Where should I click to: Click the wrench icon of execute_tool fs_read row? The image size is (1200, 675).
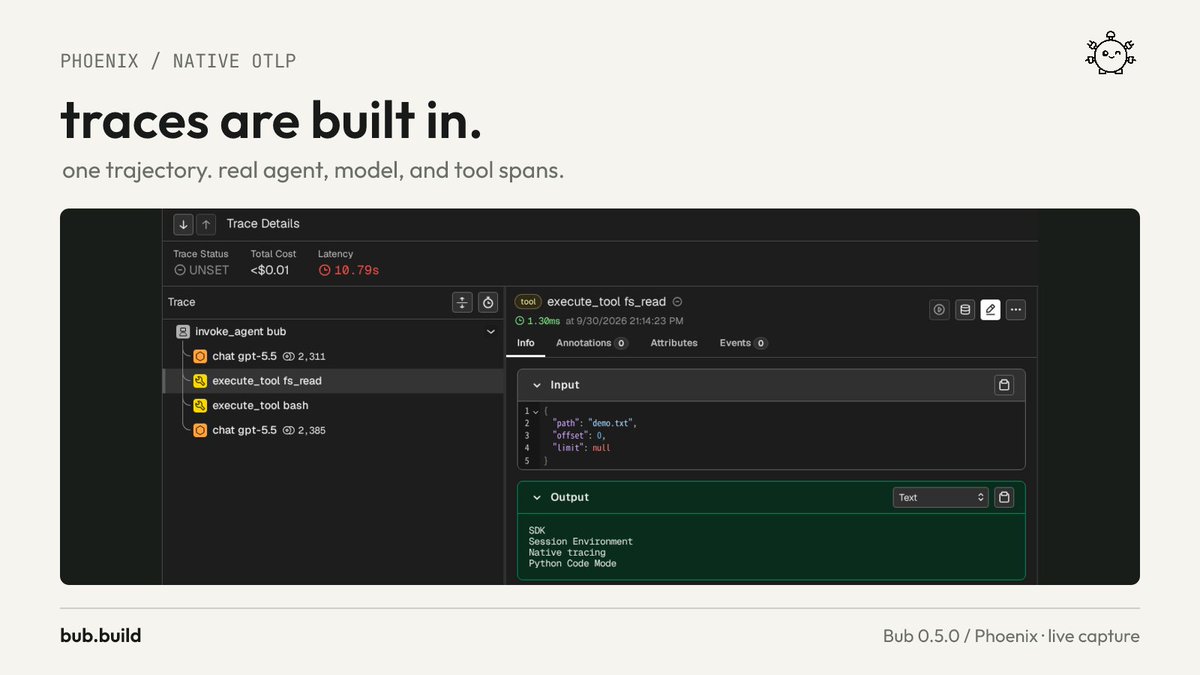click(200, 381)
